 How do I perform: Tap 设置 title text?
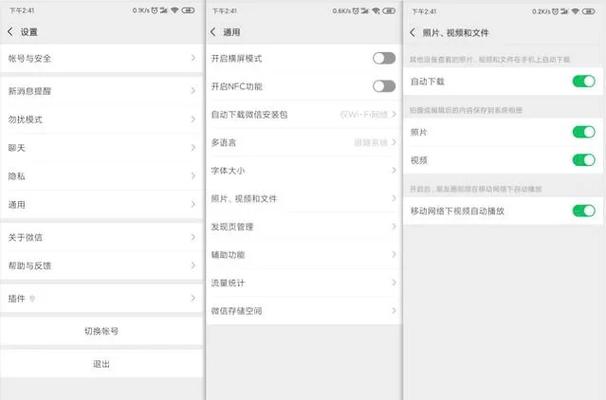point(29,32)
